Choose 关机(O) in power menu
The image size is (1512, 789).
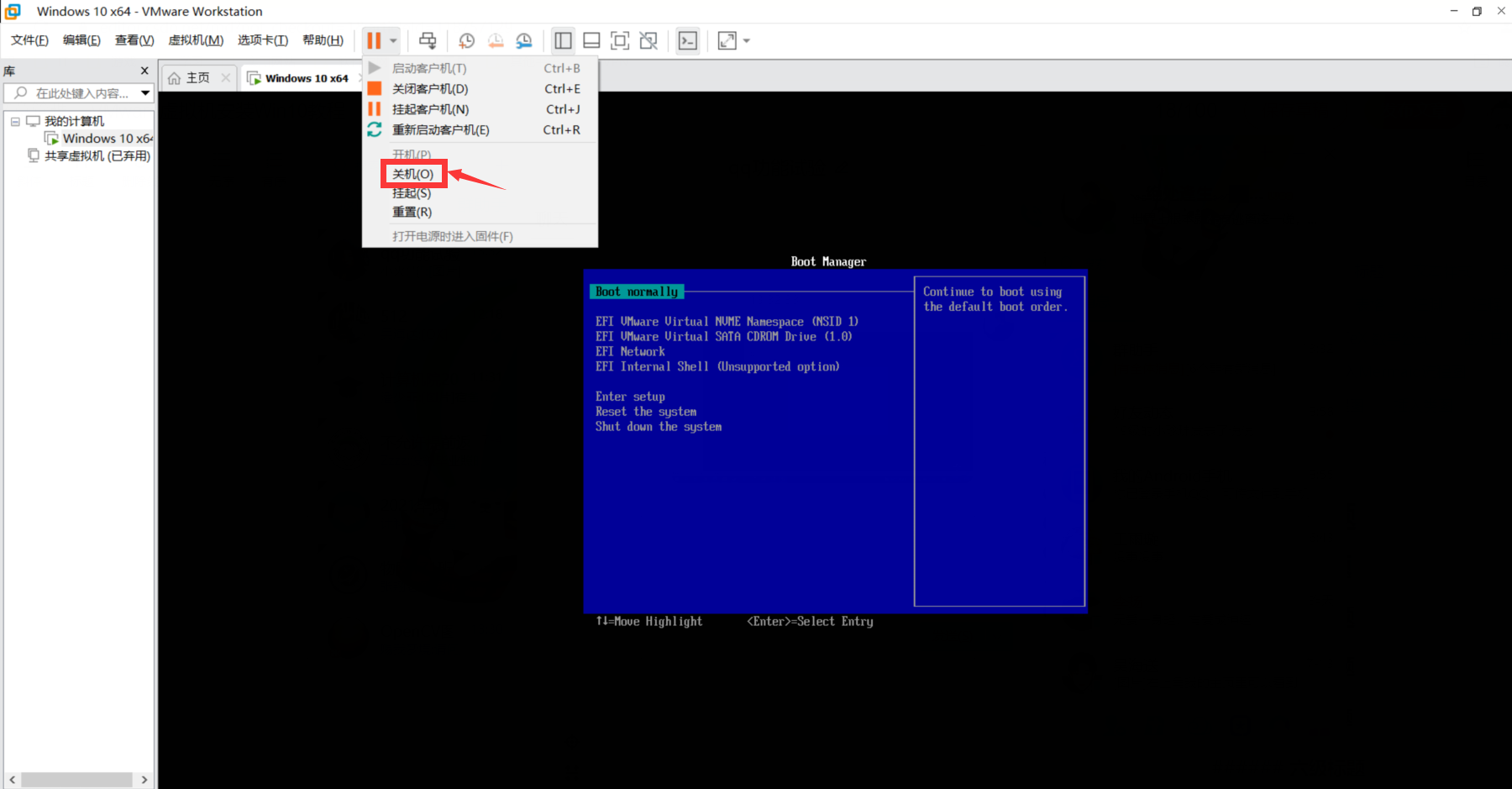tap(413, 174)
